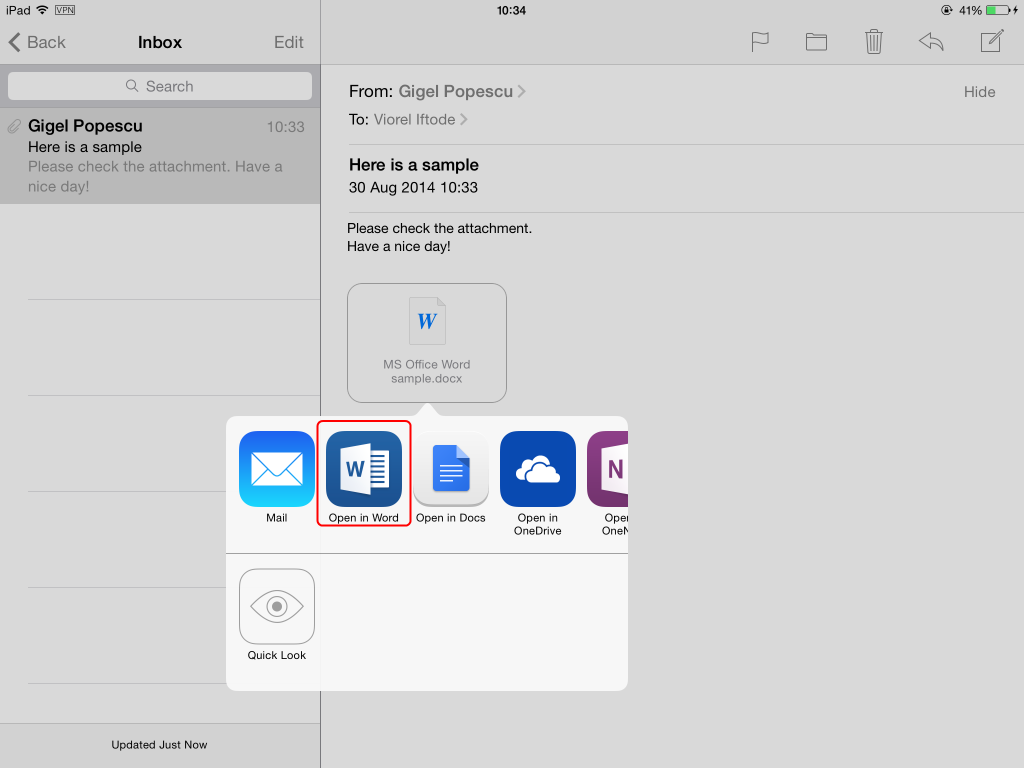
Task: Tap the Updated Just Now status
Action: tap(159, 744)
